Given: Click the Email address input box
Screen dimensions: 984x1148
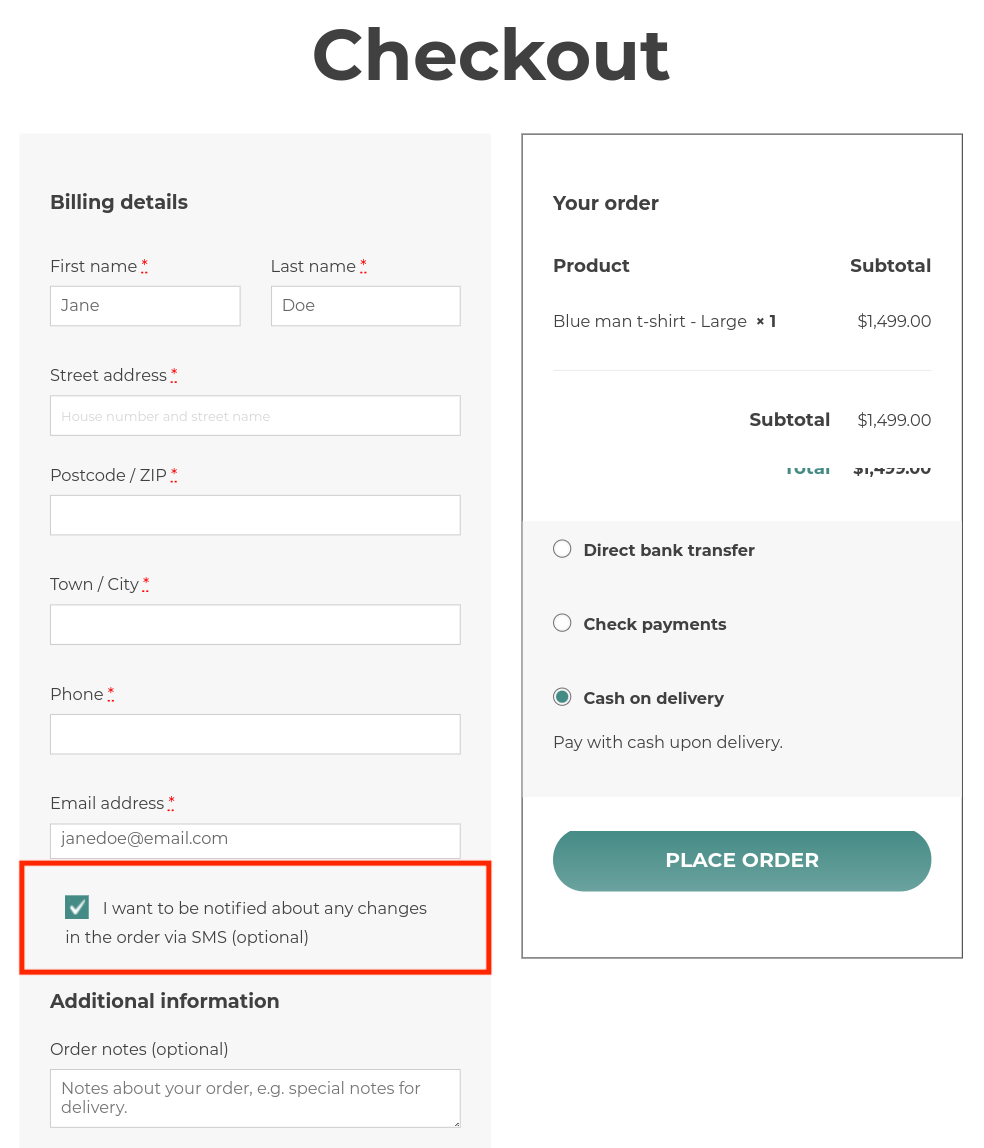Looking at the screenshot, I should (255, 840).
